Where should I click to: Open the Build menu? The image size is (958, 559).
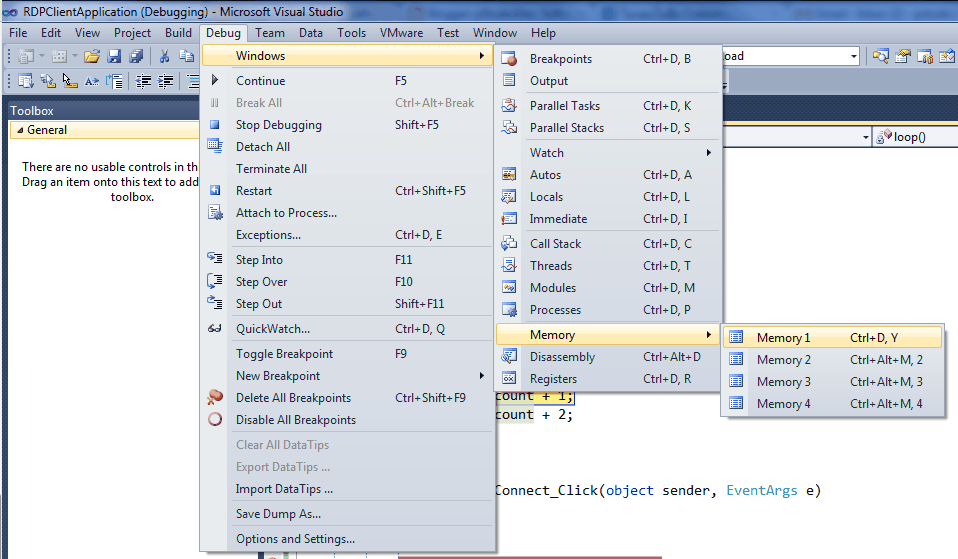[178, 33]
